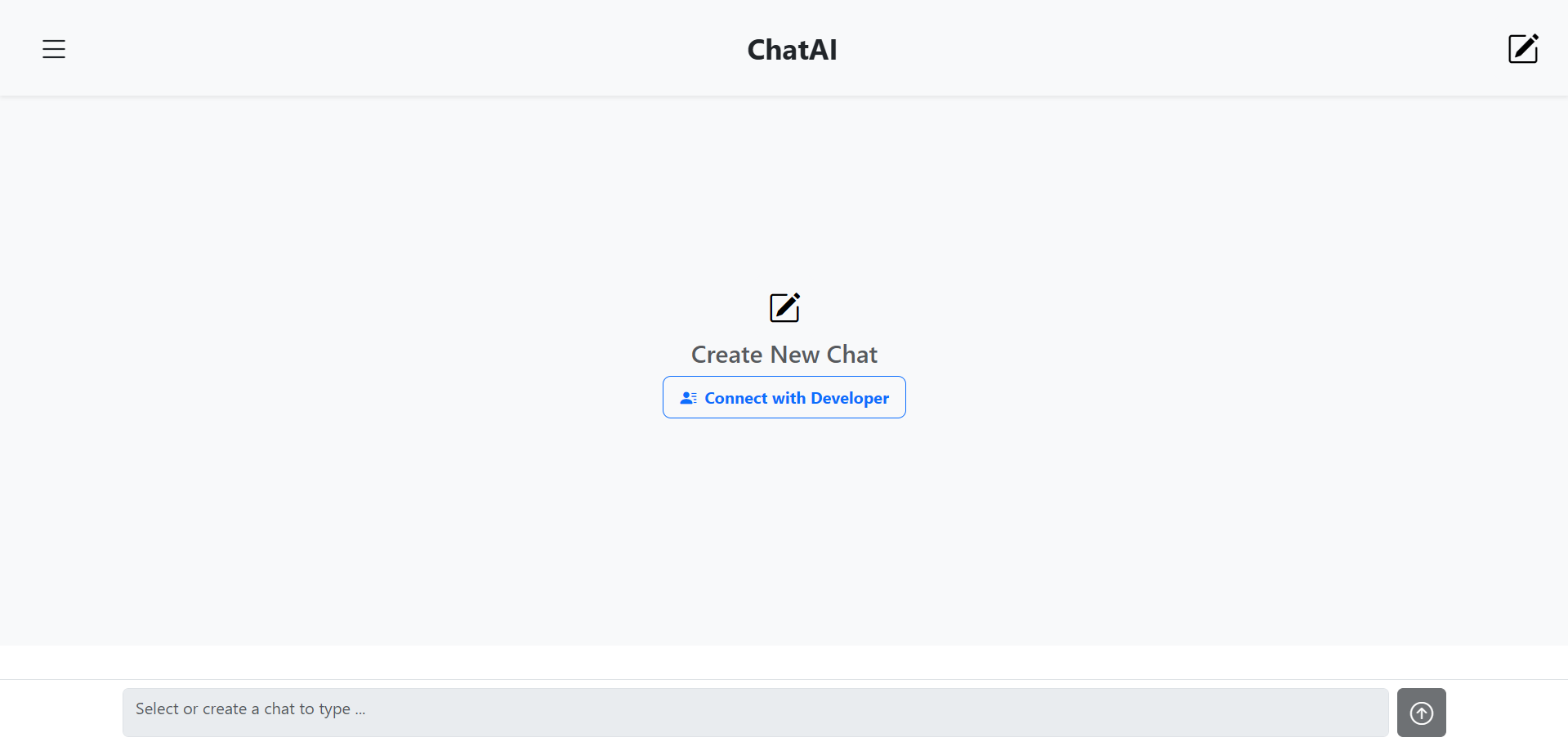The image size is (1568, 742).
Task: Submit message with the gray send button
Action: click(x=1421, y=713)
